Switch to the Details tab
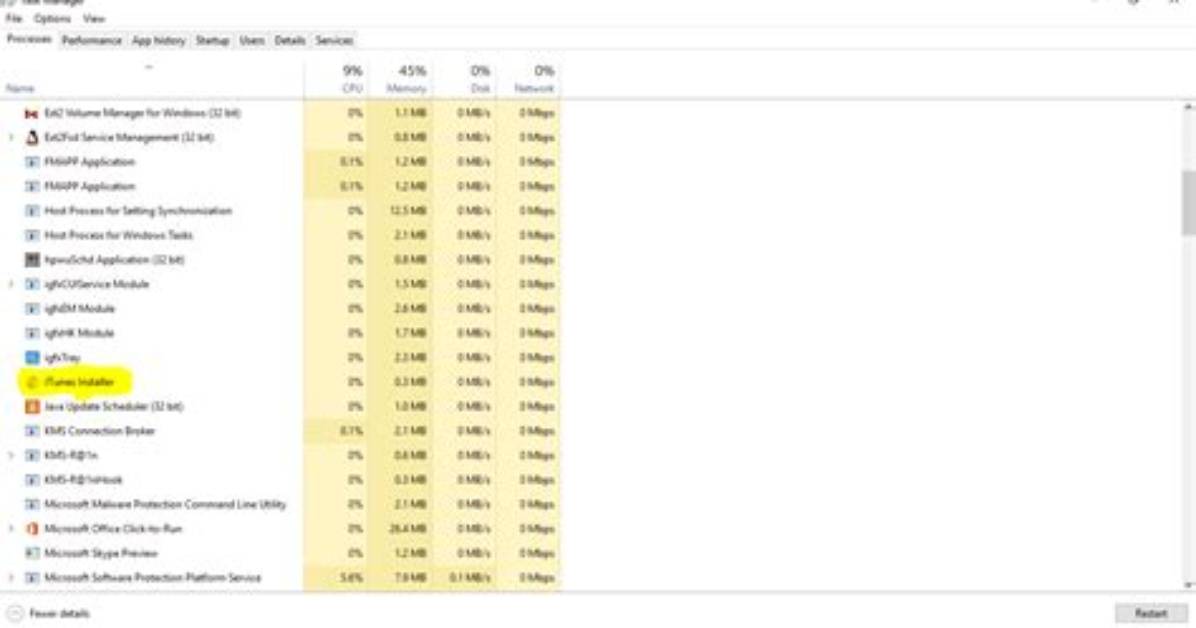 point(290,40)
